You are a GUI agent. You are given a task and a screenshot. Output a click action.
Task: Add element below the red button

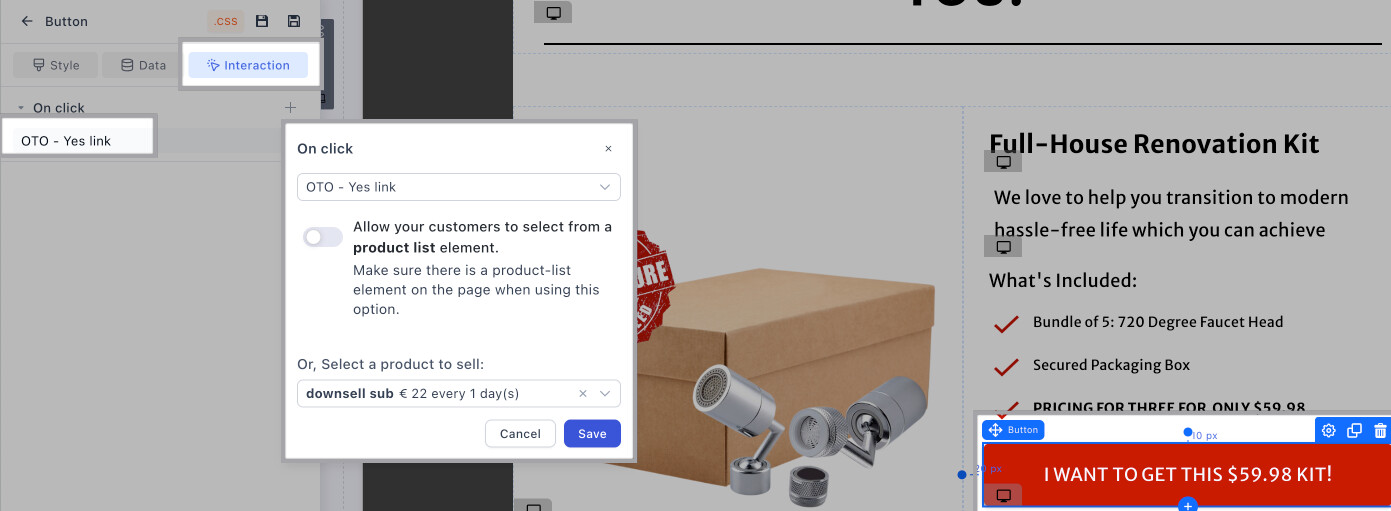[1187, 505]
